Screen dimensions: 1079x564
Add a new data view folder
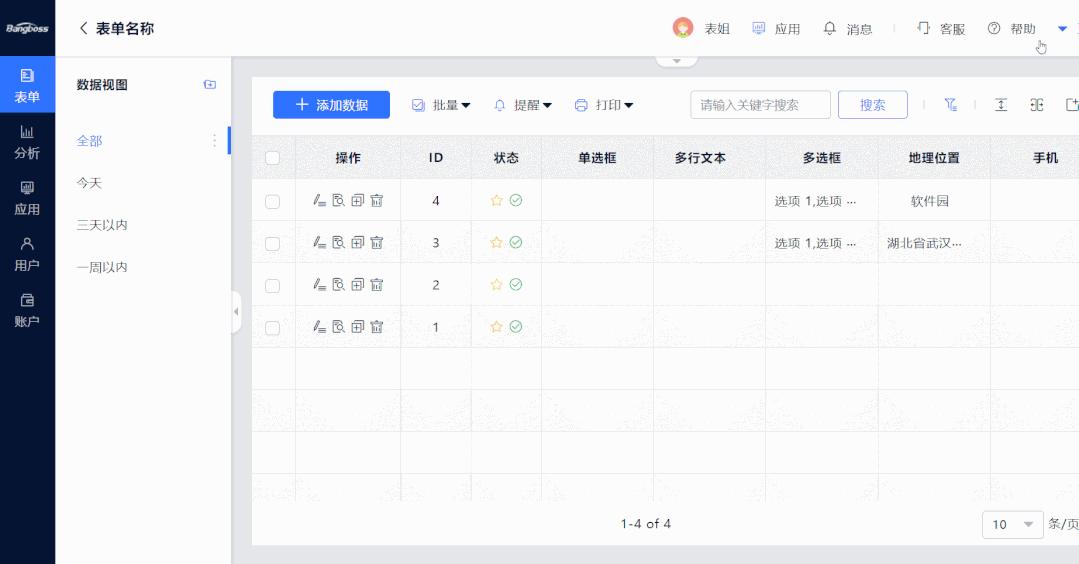click(210, 85)
